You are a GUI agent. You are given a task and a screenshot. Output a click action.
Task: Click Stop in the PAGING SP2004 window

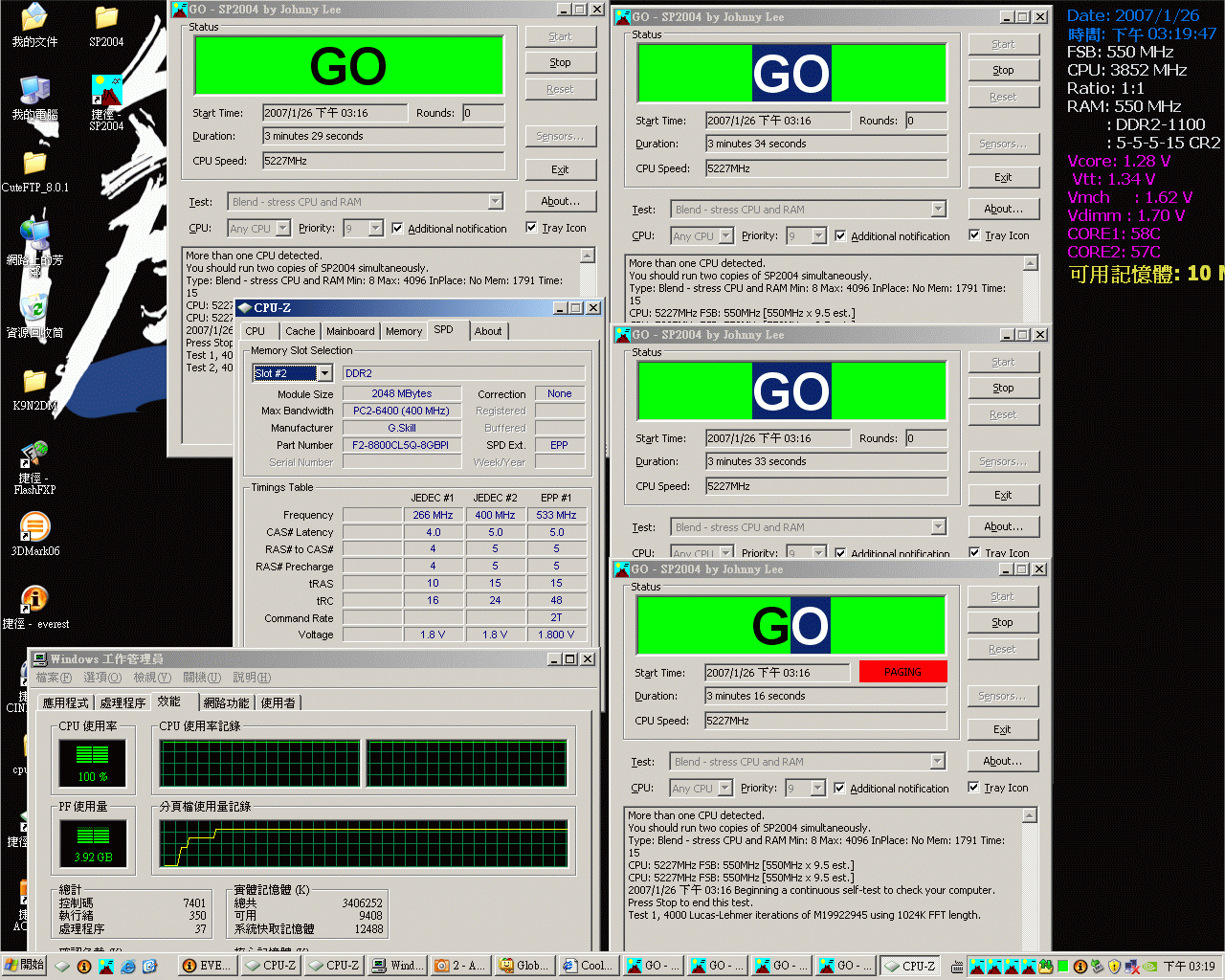pos(1002,623)
